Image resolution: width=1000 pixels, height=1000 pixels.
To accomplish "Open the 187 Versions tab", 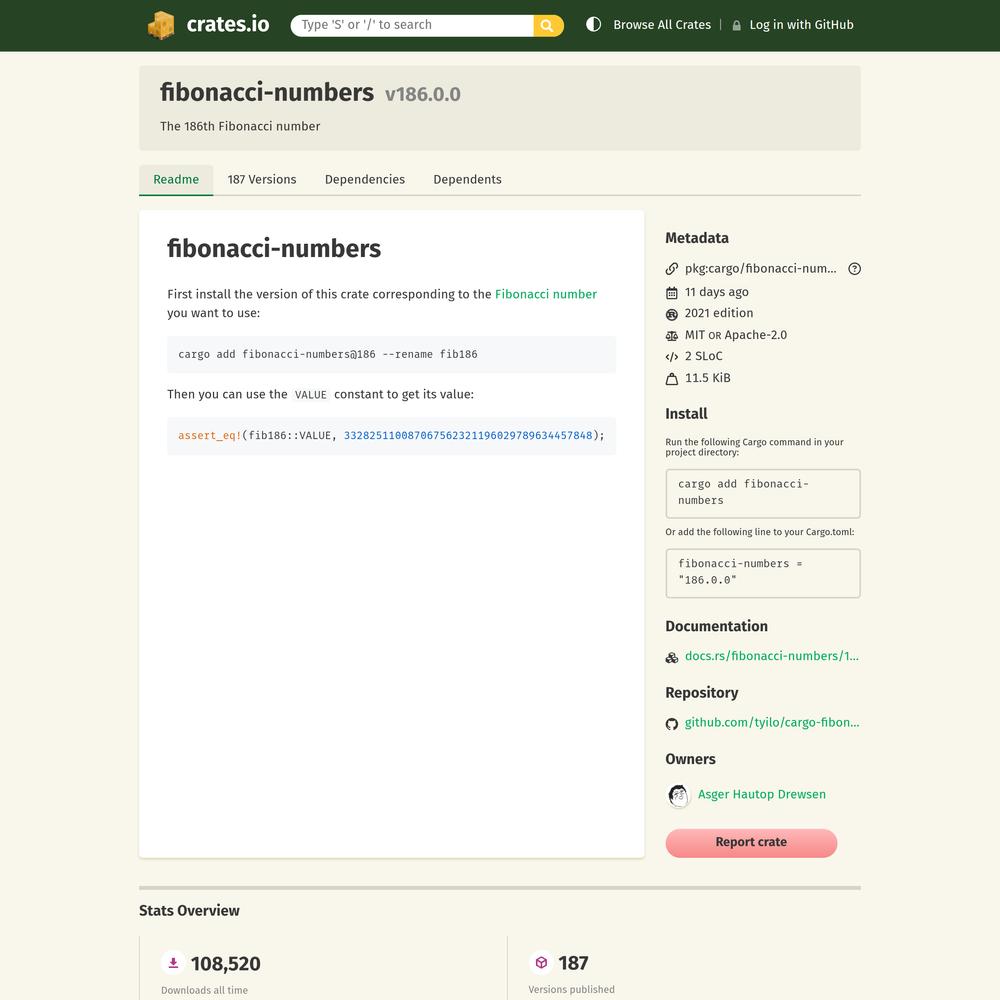I will 262,180.
